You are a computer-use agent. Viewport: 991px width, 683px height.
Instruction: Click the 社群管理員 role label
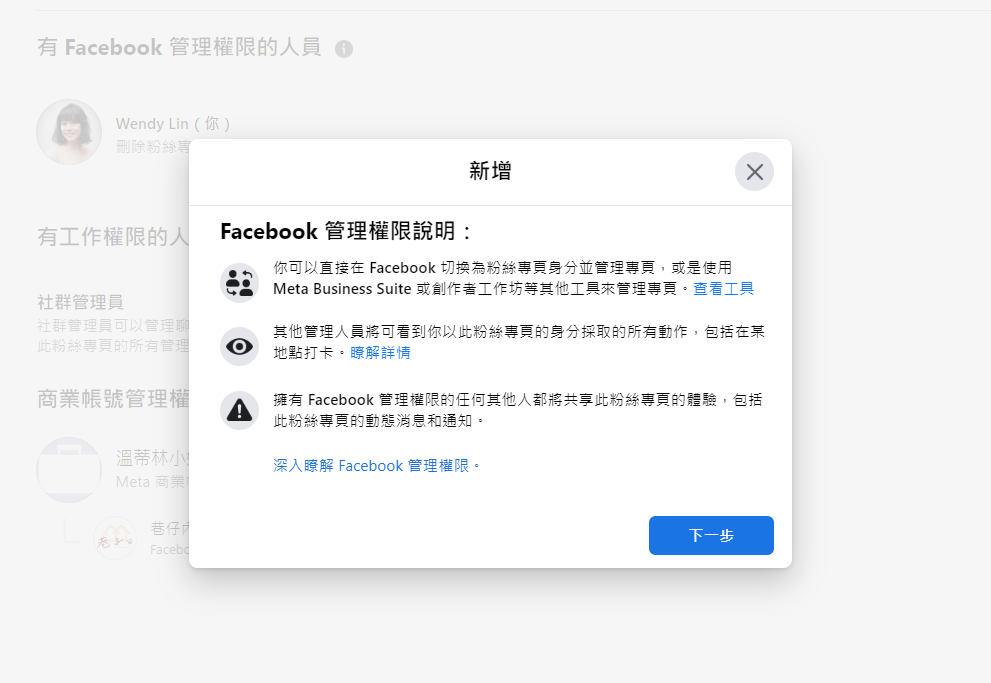click(x=81, y=302)
